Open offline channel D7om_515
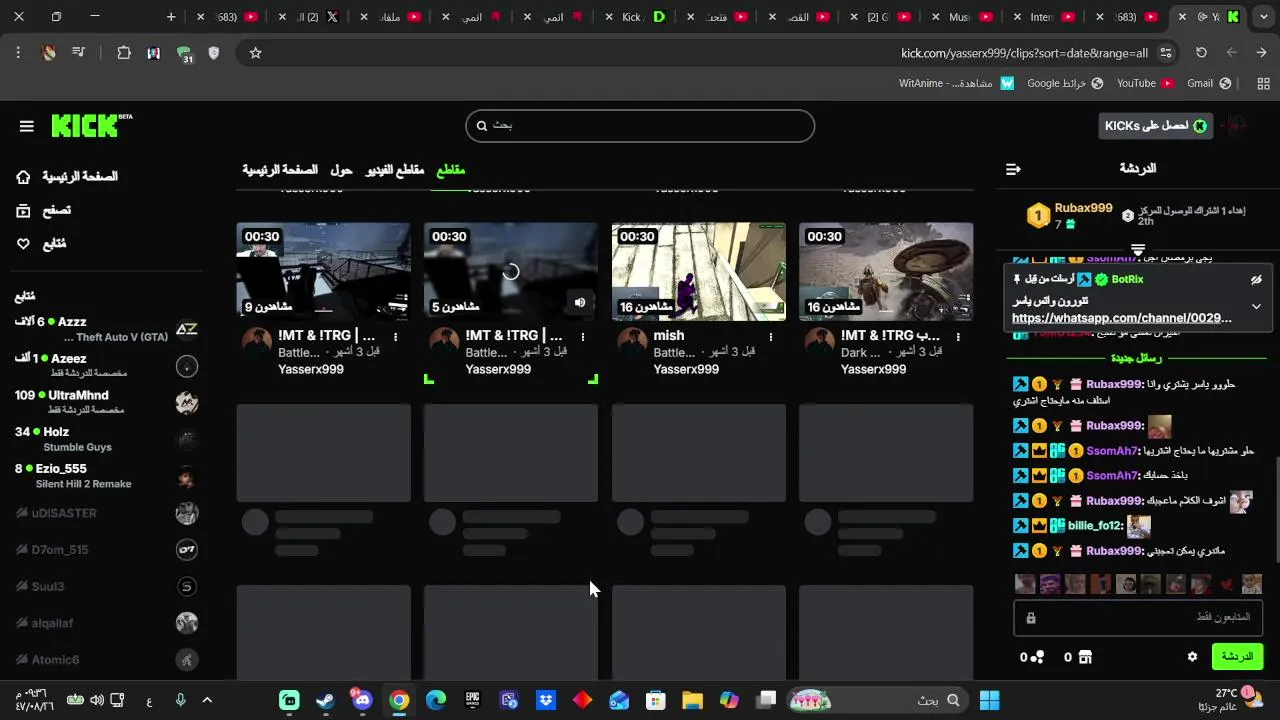Viewport: 1280px width, 720px height. pos(105,549)
